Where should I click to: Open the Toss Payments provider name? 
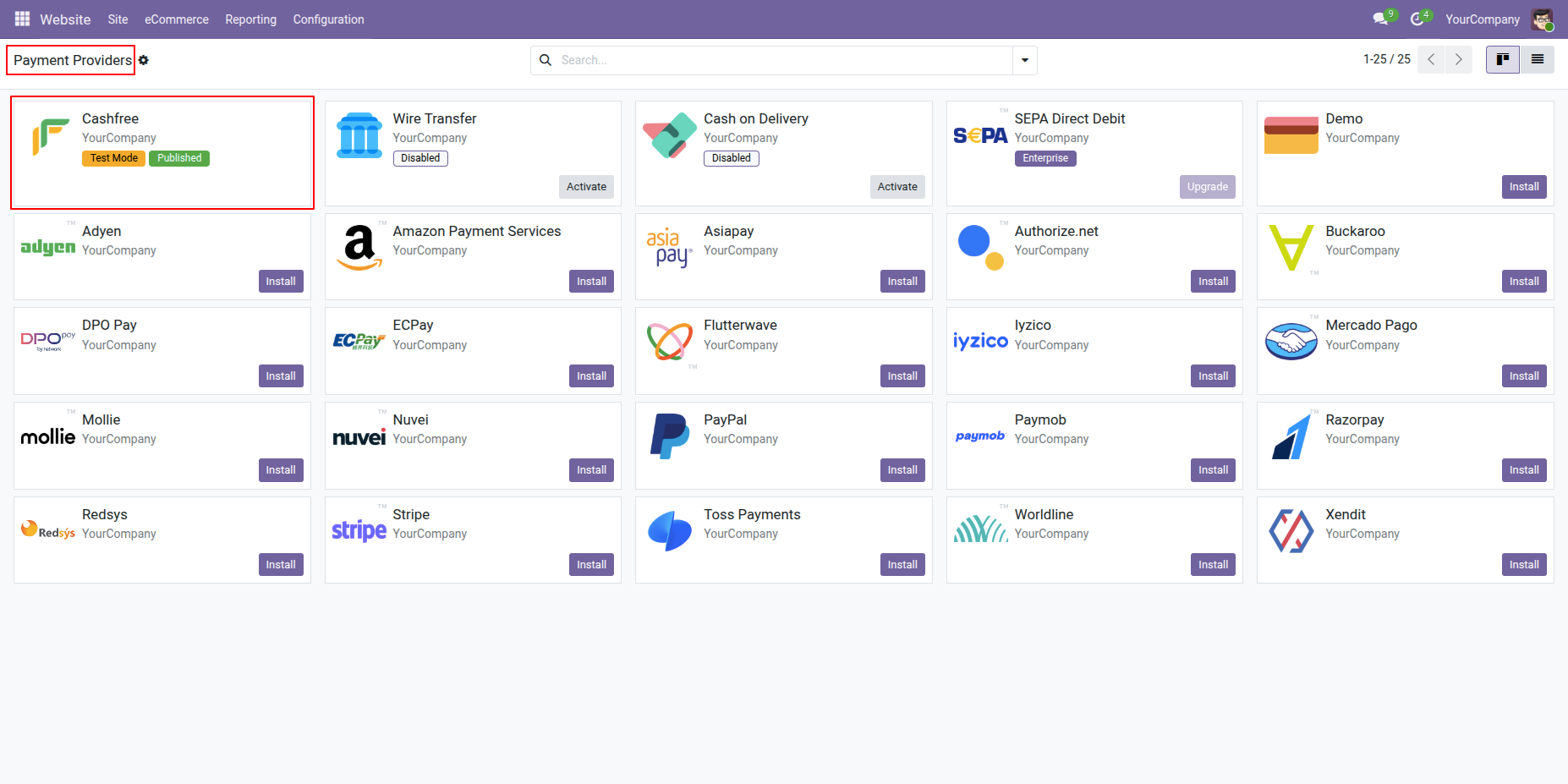coord(752,515)
